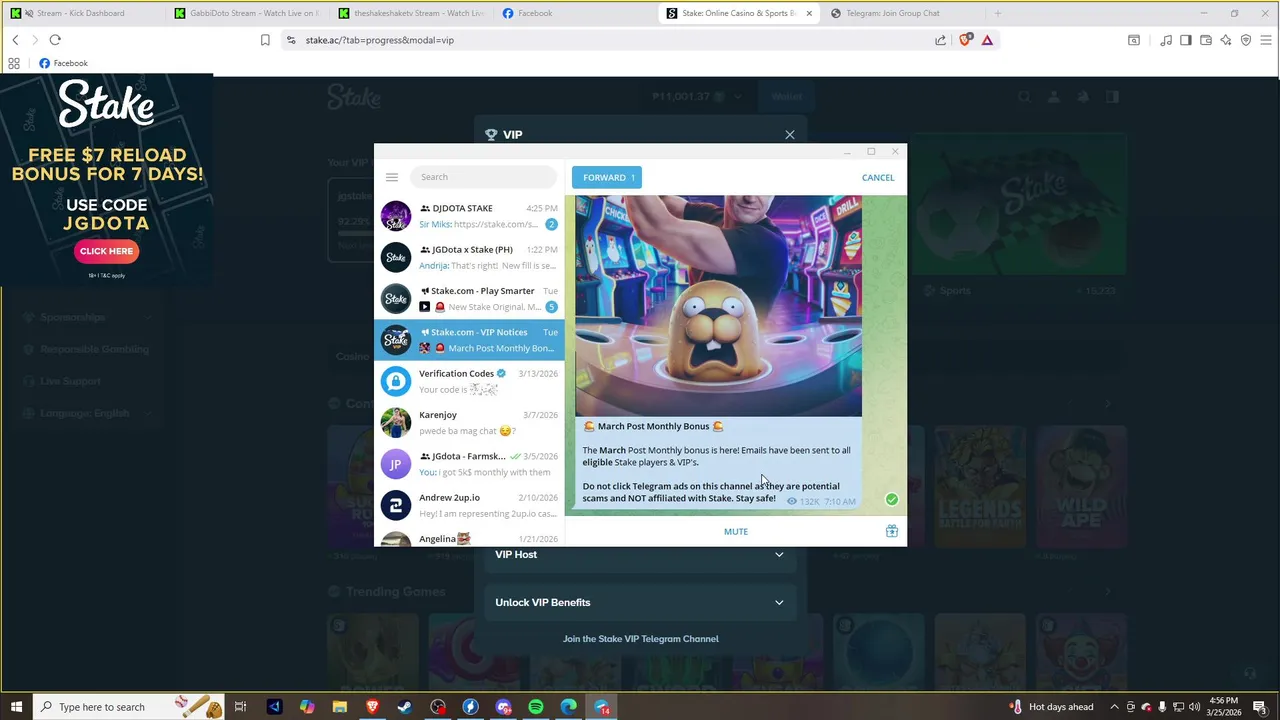This screenshot has width=1280, height=720.
Task: Switch to Stream - Kick Dashboard tab
Action: [82, 13]
